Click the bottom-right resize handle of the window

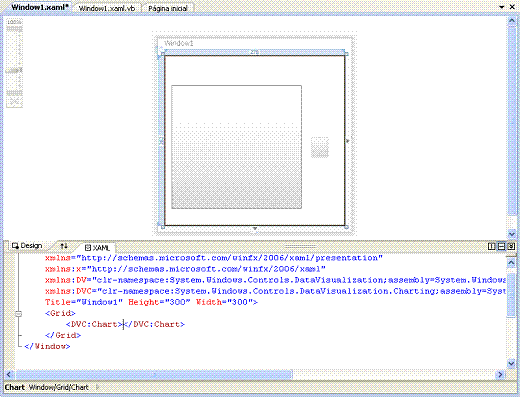[x=346, y=227]
